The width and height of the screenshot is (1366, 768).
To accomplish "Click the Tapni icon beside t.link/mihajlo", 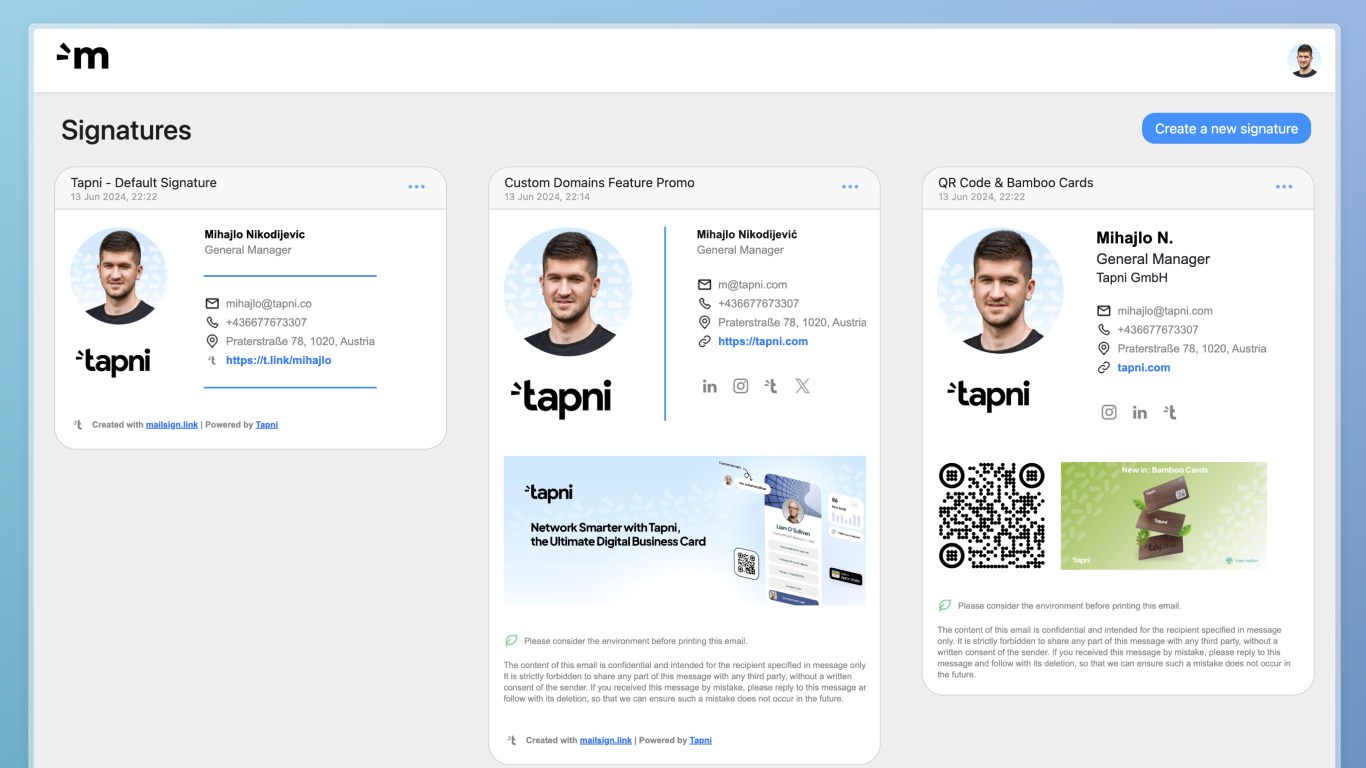I will click(212, 360).
